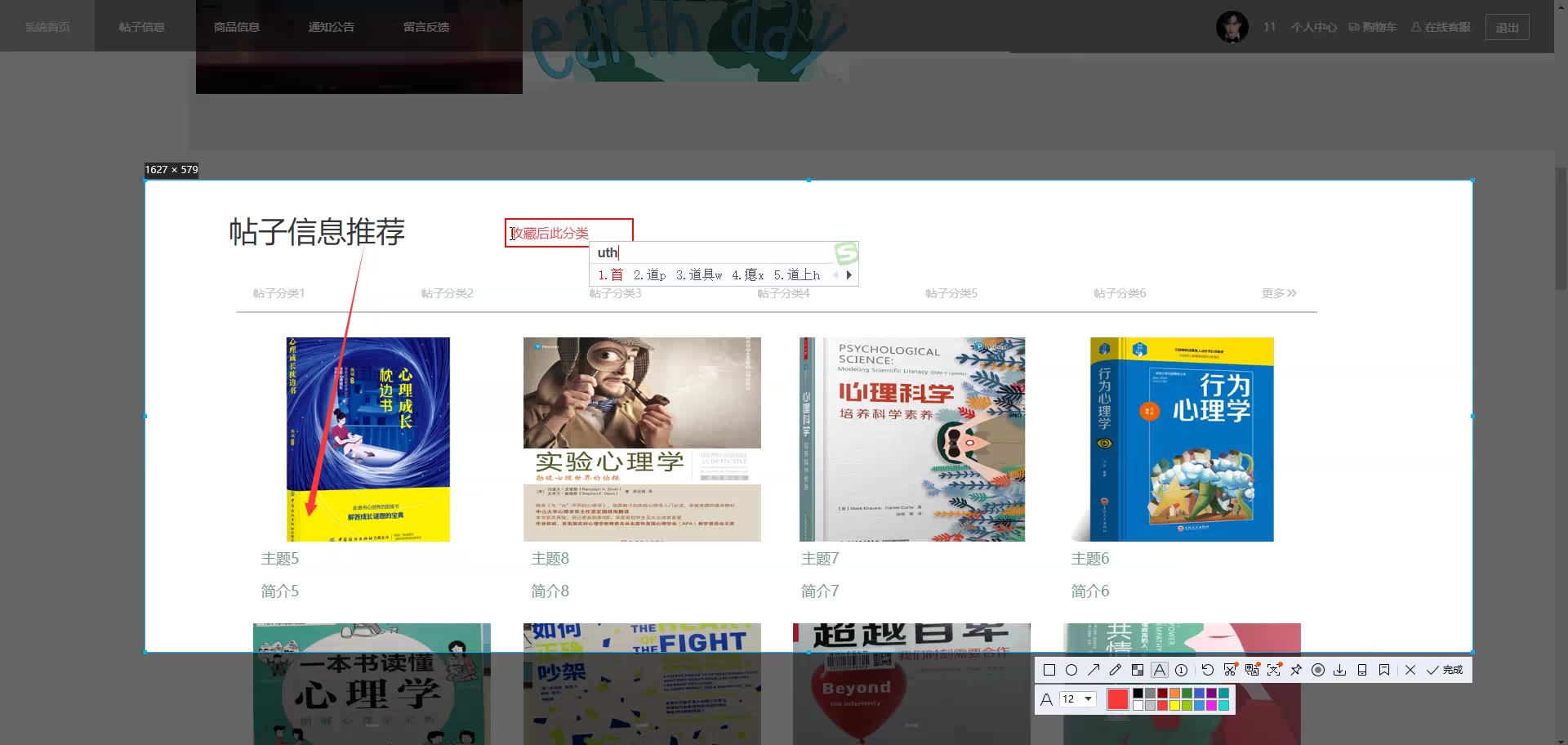Go to next IME candidate page
Image resolution: width=1568 pixels, height=745 pixels.
click(849, 275)
